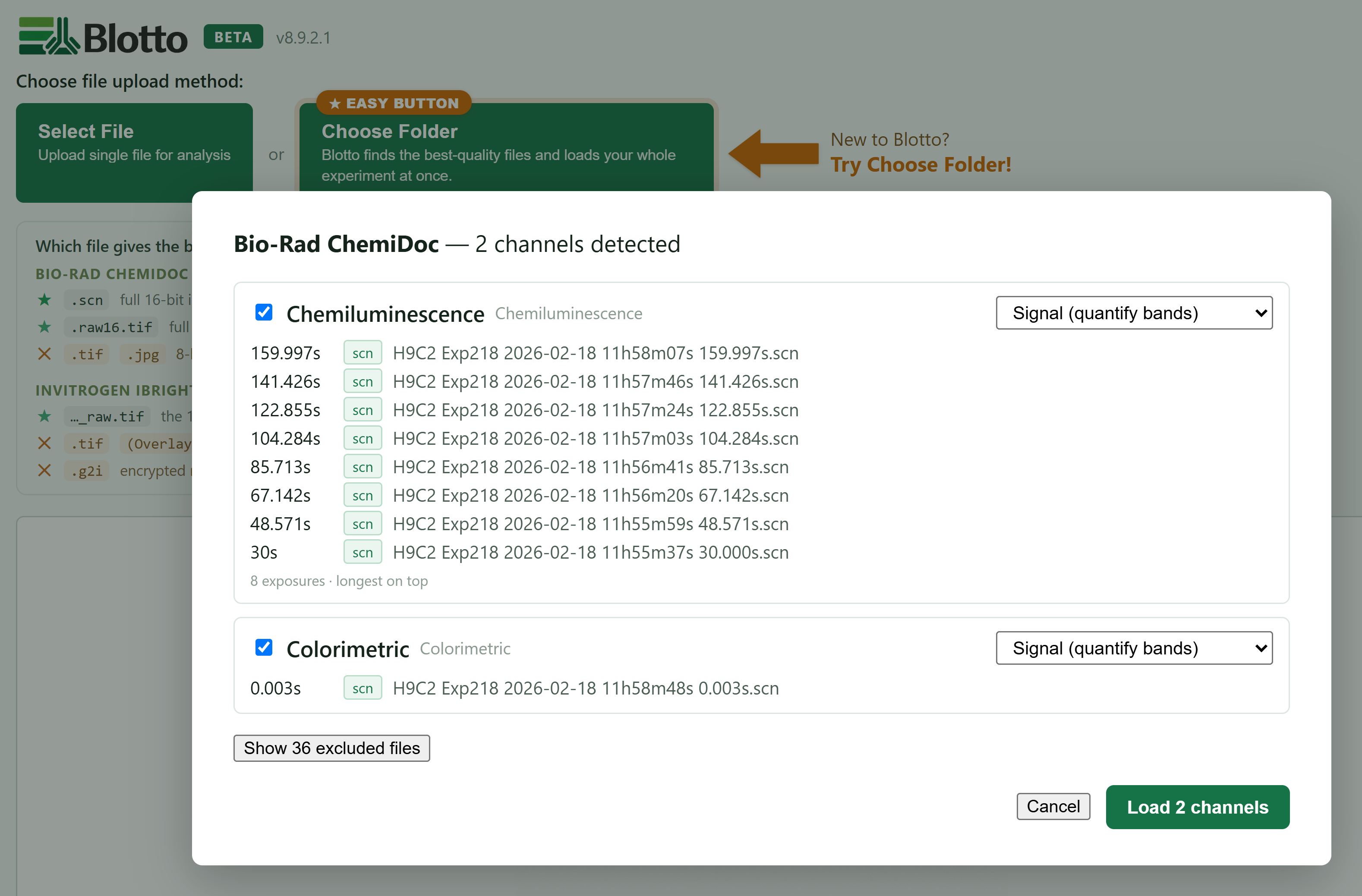Click the green star next to .raw16.tif
The width and height of the screenshot is (1362, 896).
(44, 327)
